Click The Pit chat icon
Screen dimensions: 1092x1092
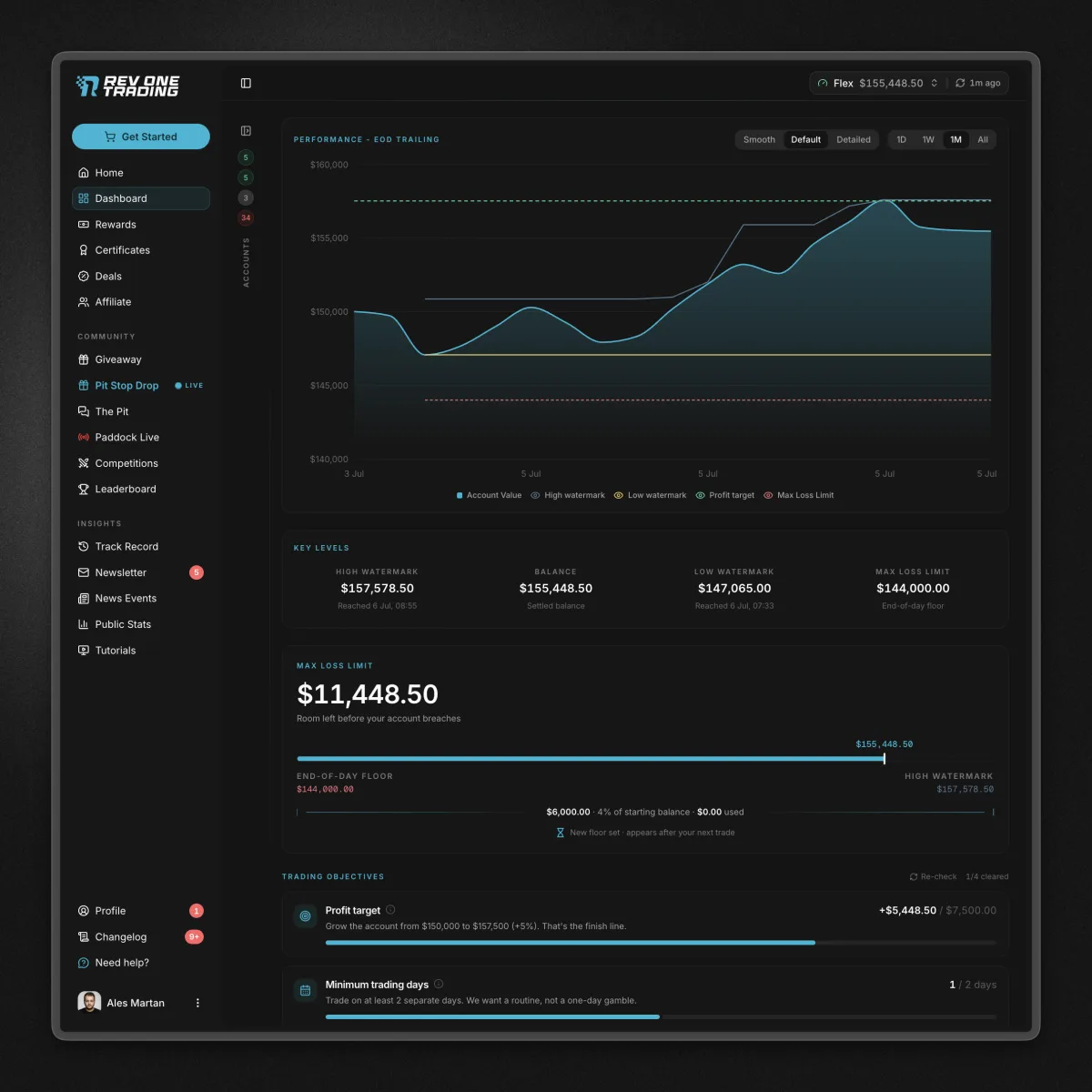[x=84, y=411]
